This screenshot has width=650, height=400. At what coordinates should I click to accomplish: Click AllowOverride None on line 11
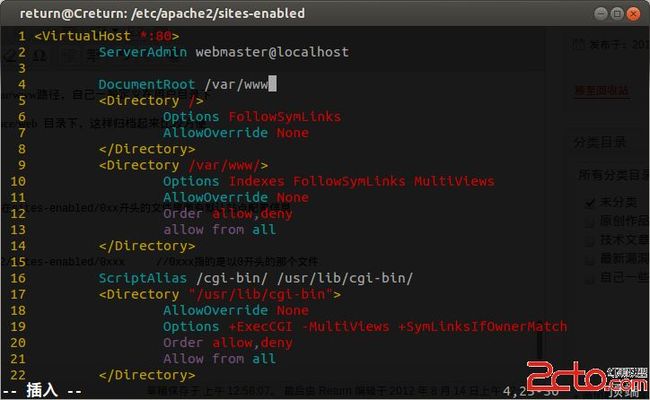click(235, 197)
